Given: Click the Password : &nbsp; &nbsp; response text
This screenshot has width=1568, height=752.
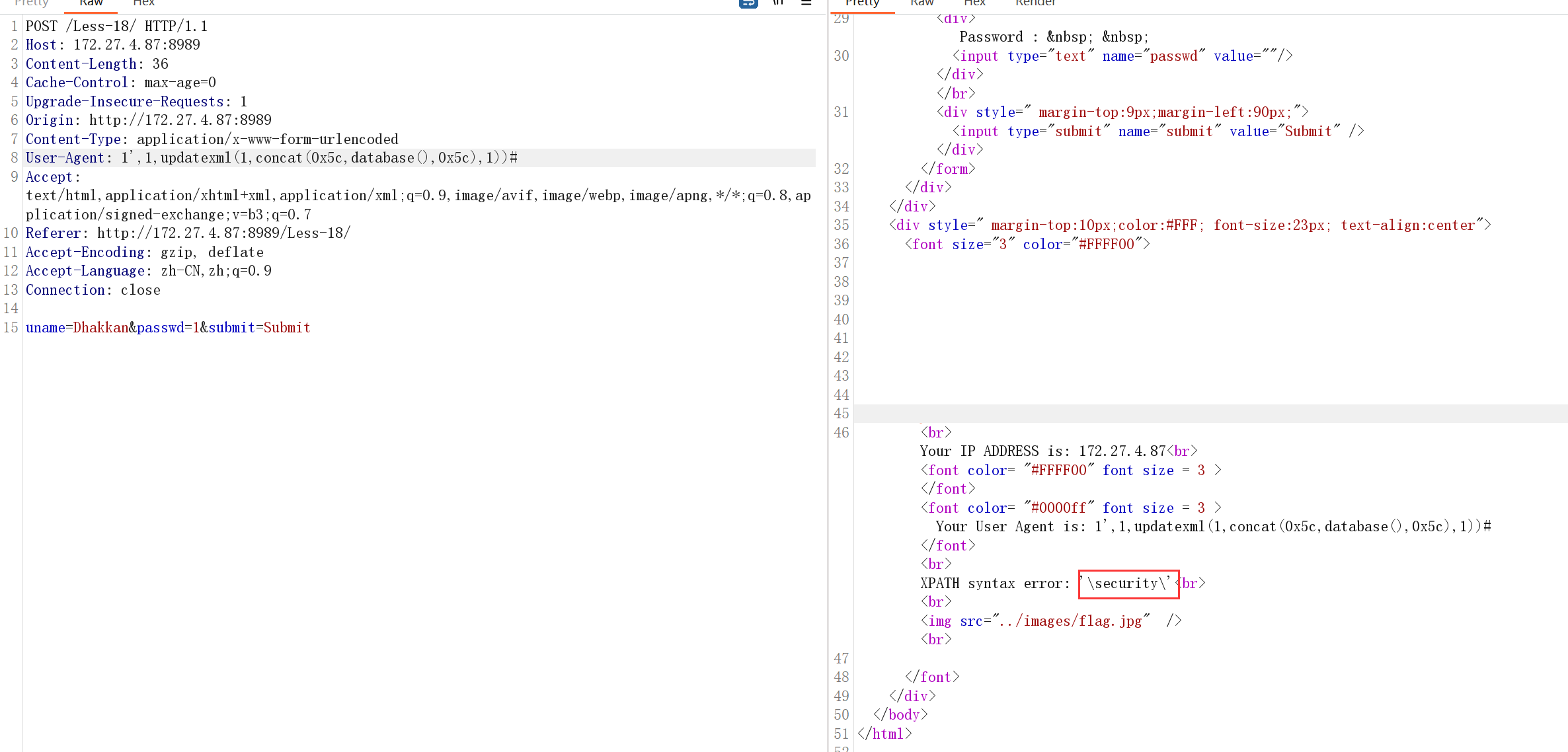Looking at the screenshot, I should click(x=1054, y=37).
